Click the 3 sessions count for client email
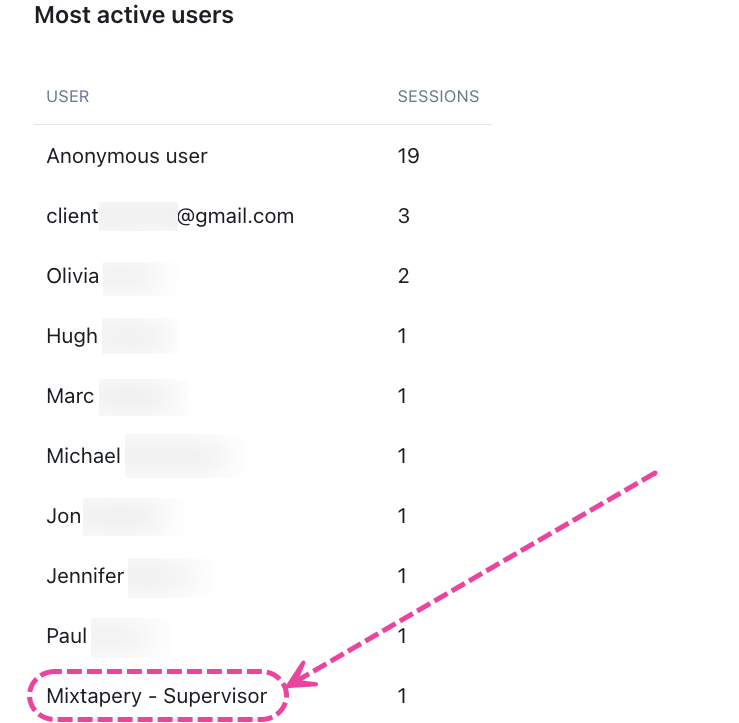The width and height of the screenshot is (739, 723). [x=403, y=216]
